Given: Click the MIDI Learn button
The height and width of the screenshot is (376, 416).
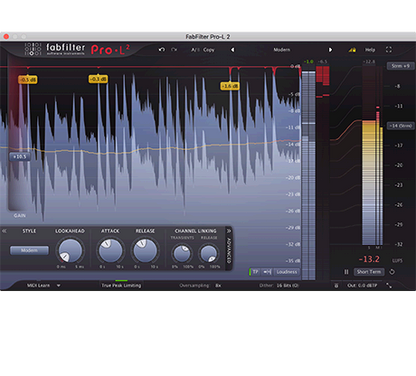Looking at the screenshot, I should click(x=38, y=285).
